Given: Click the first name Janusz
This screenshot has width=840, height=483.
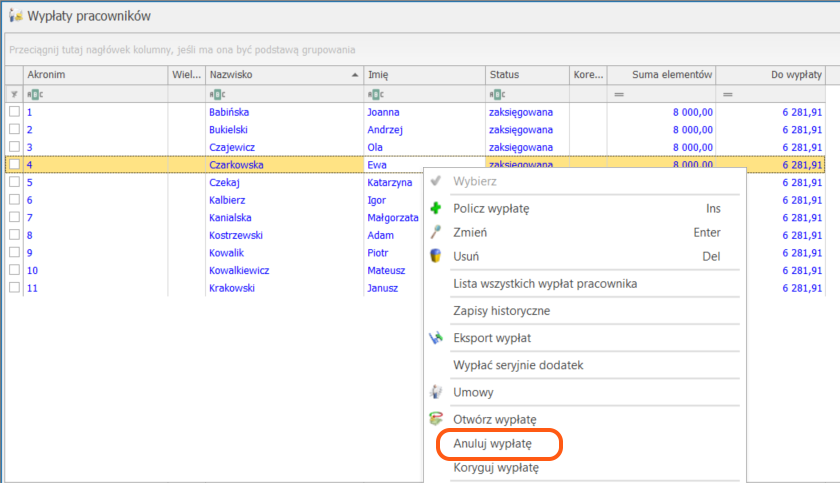Looking at the screenshot, I should (382, 288).
